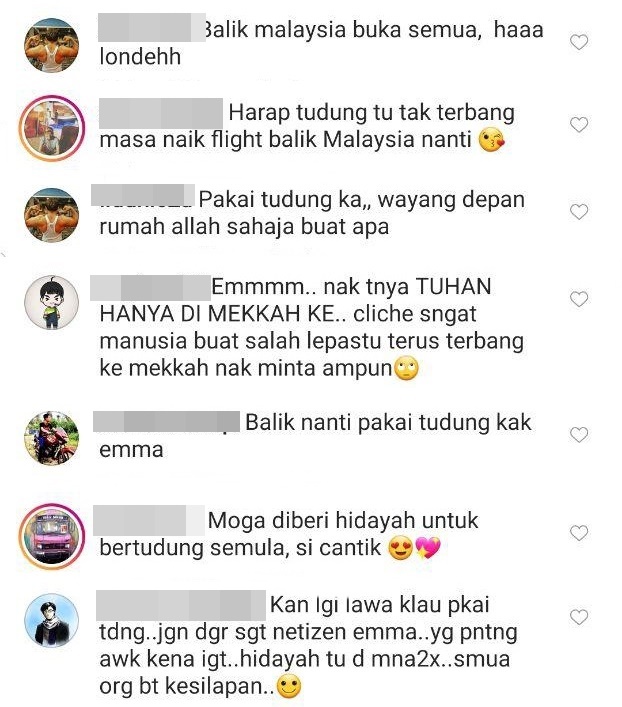Screen dimensions: 622x707
Task: Like the 'Harap tudung tu tak terbang' comment
Action: tap(579, 124)
